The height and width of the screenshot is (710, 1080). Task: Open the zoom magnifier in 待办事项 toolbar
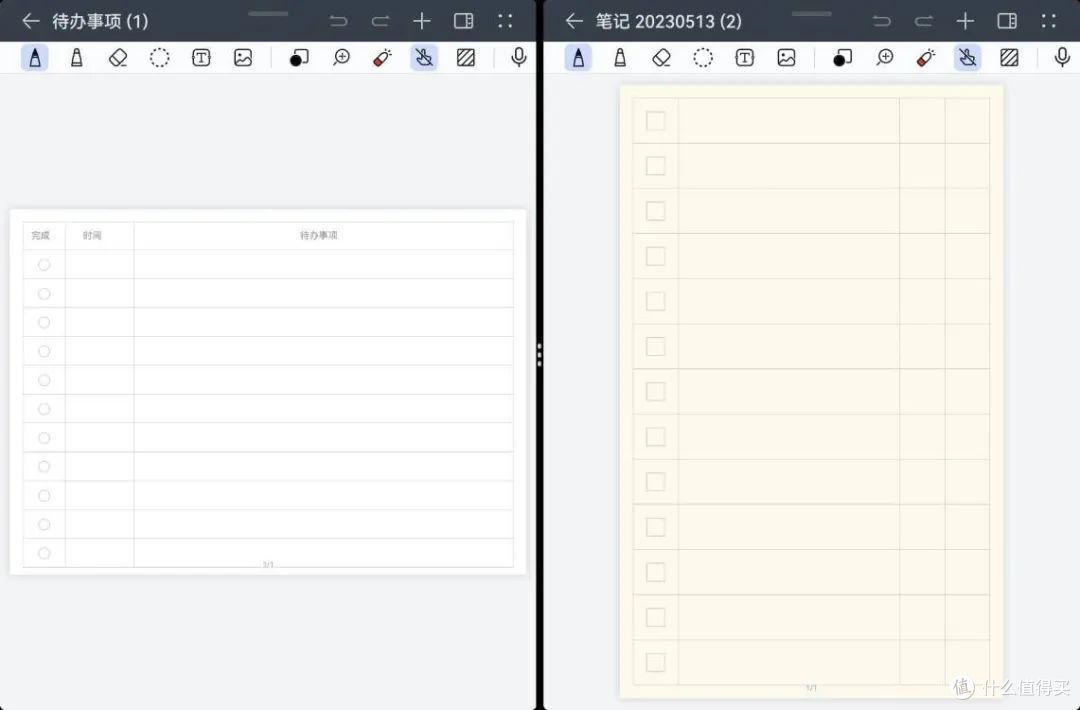point(341,58)
